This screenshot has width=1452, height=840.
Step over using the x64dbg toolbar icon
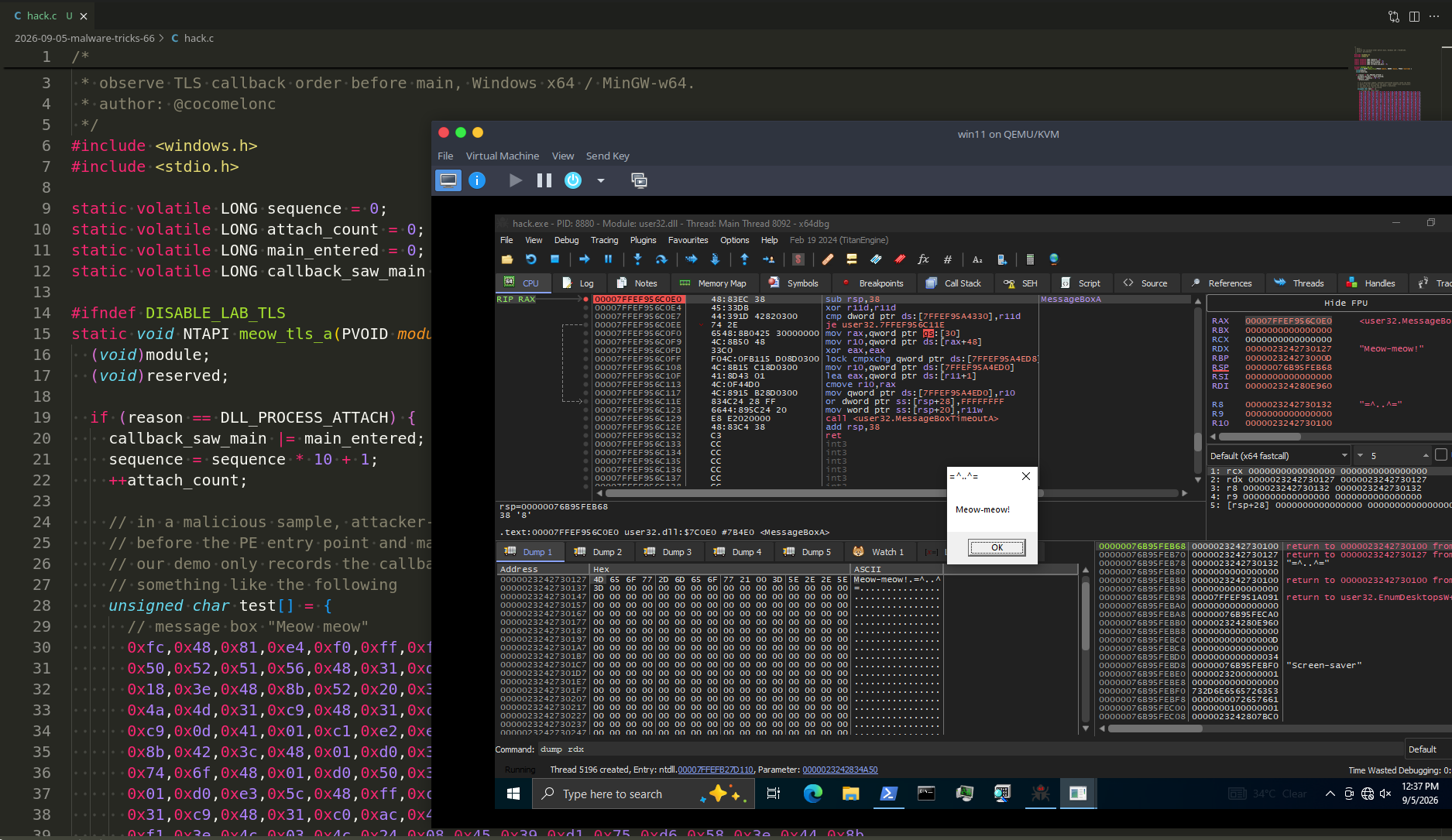(x=661, y=259)
